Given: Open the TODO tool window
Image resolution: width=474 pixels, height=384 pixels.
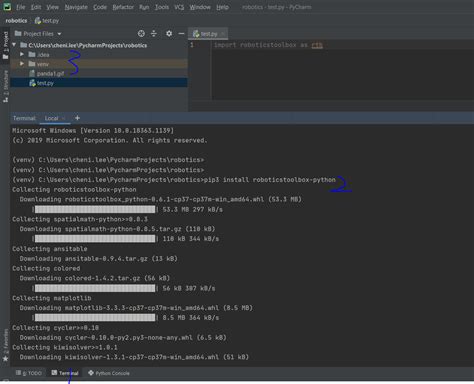Looking at the screenshot, I should (x=29, y=373).
